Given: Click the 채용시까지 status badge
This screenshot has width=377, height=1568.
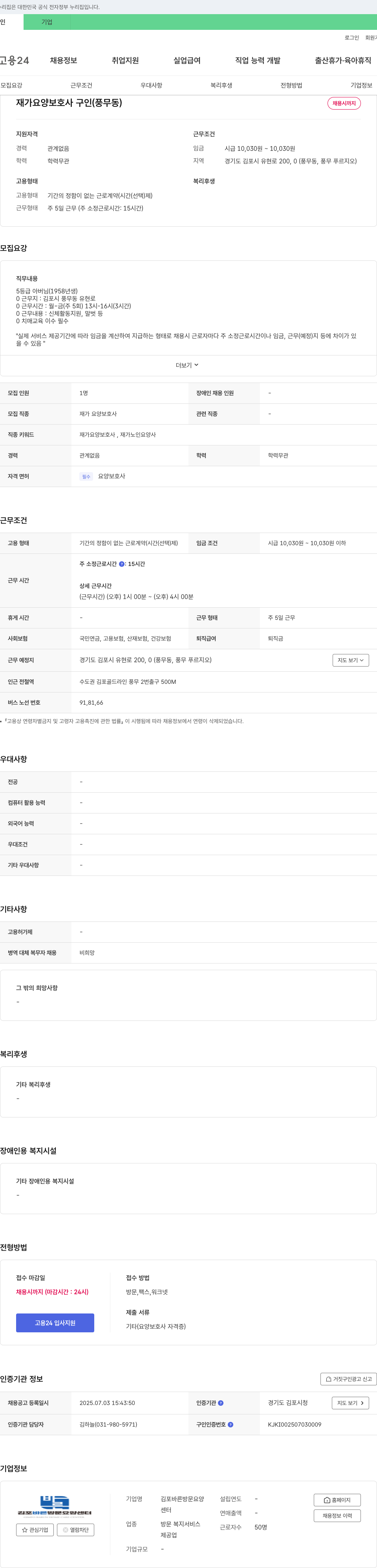Looking at the screenshot, I should [x=344, y=103].
